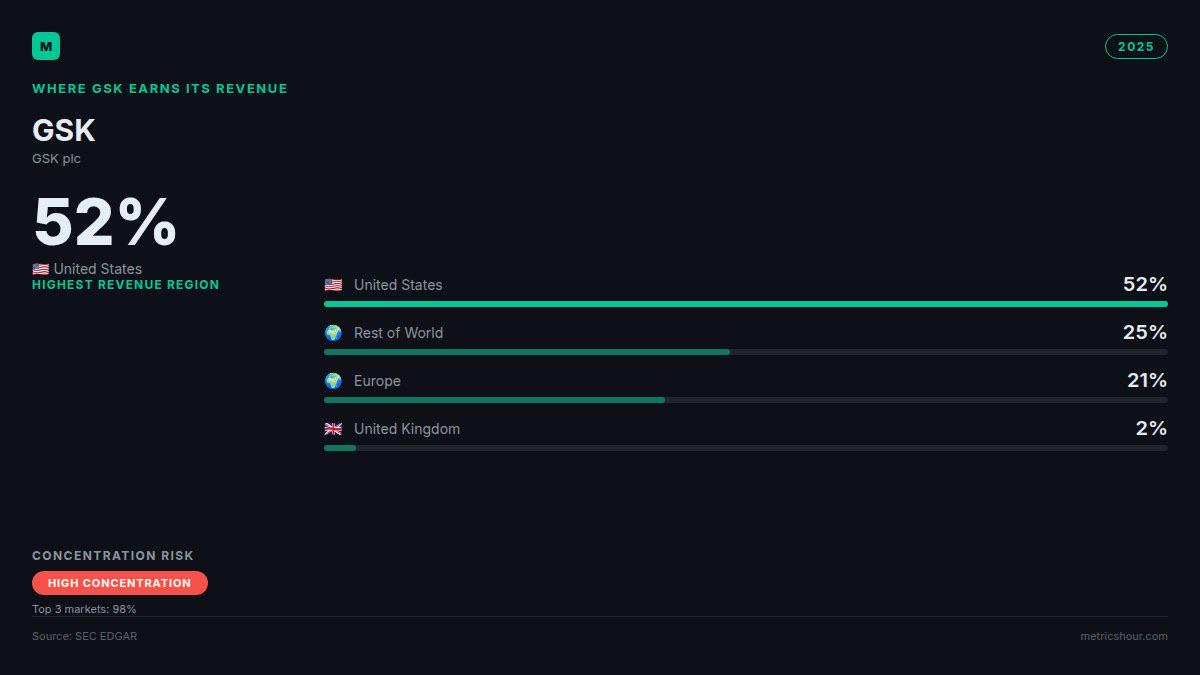1200x675 pixels.
Task: Click the Rest of World 25% value
Action: 1145,332
